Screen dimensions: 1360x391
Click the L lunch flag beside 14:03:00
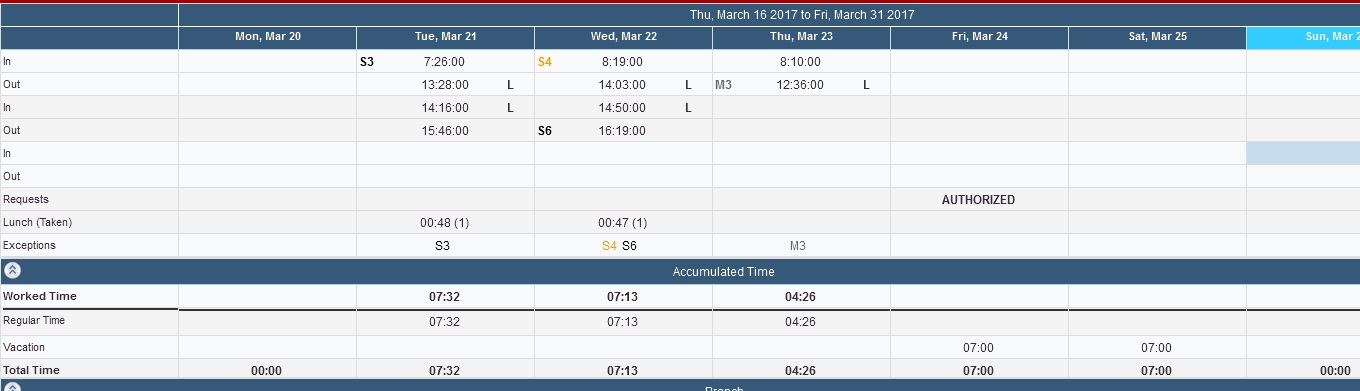click(689, 85)
